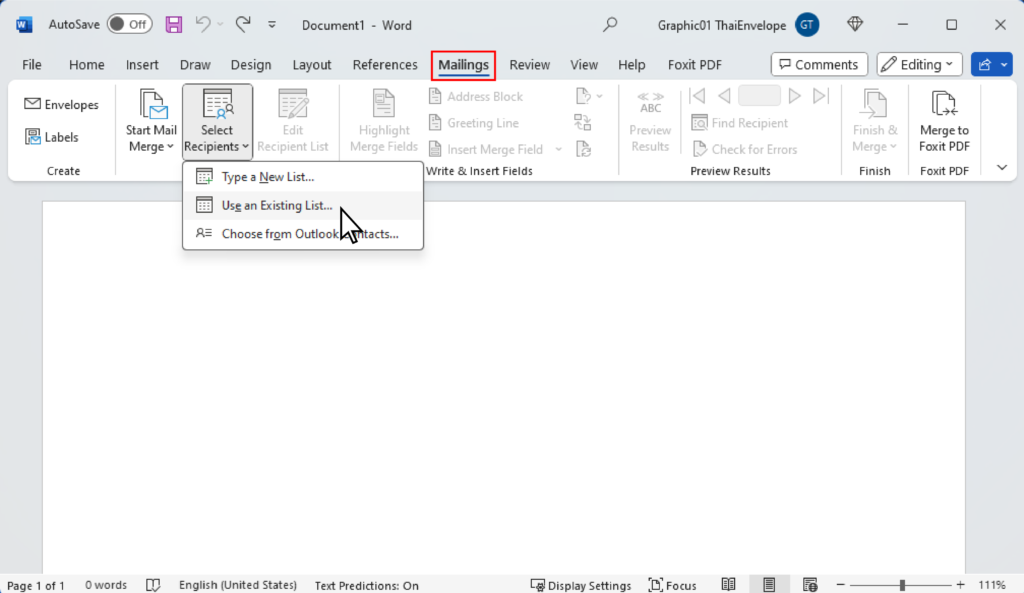Click the Merge to Foxit PDF icon
This screenshot has height=593, width=1024.
[x=944, y=104]
